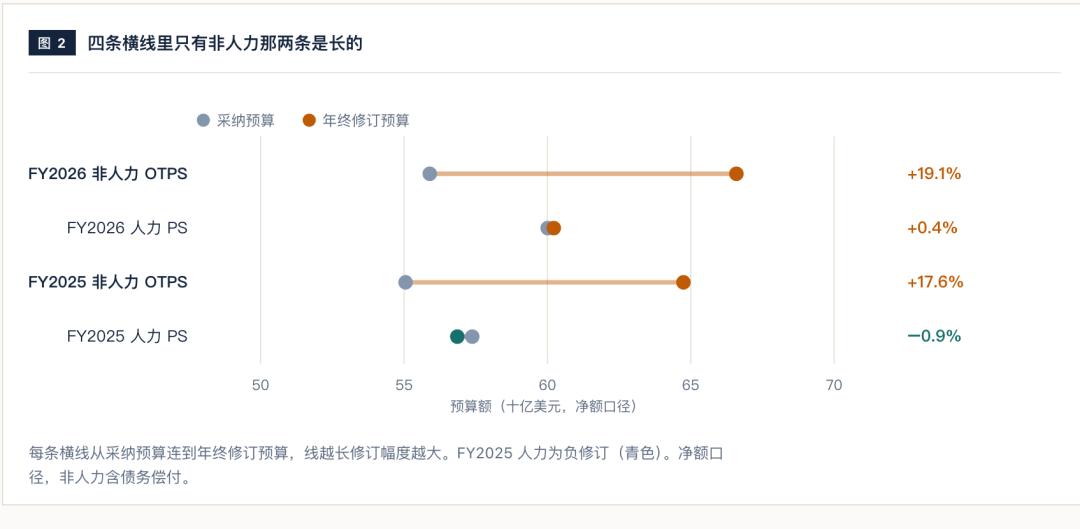This screenshot has width=1080, height=529.
Task: Click the teal FY2025 人力 PS dot
Action: pos(457,337)
